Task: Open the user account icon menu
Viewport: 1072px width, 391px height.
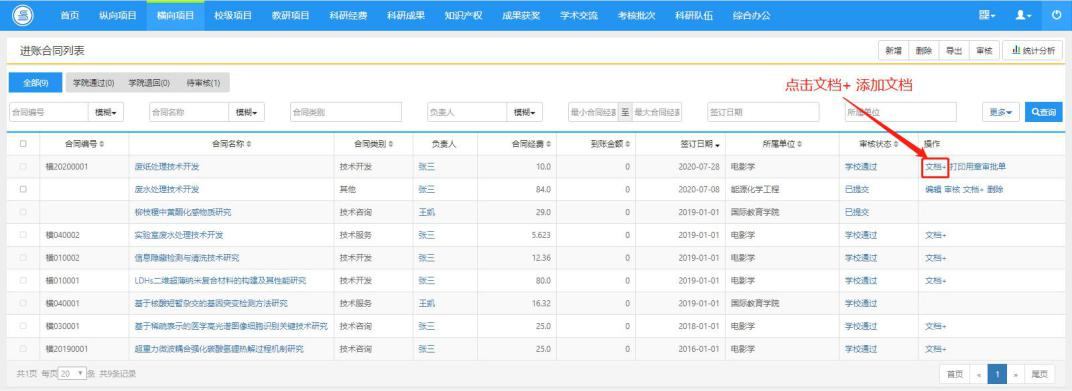Action: pyautogui.click(x=1024, y=15)
